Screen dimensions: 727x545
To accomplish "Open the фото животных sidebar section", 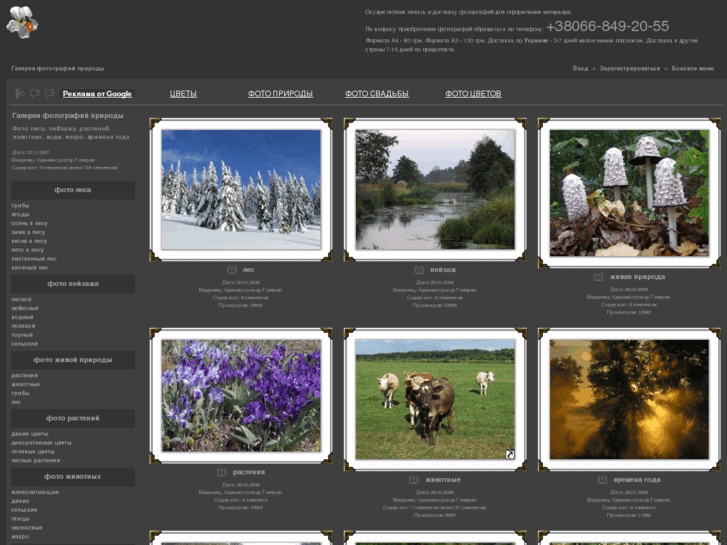I will coord(73,477).
